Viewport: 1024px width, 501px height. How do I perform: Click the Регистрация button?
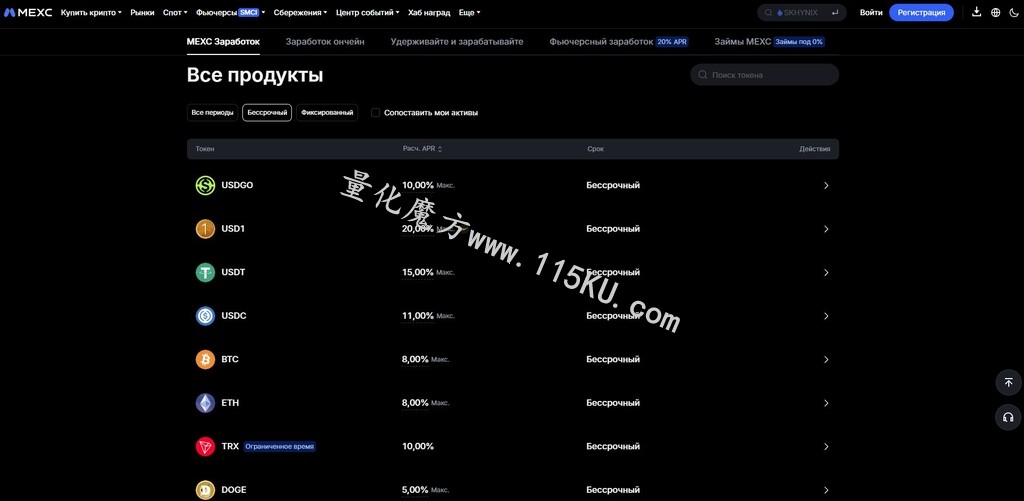(x=921, y=12)
